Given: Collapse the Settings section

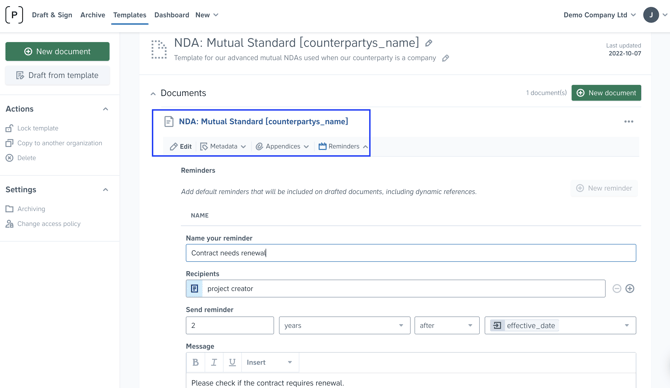Looking at the screenshot, I should click(106, 190).
